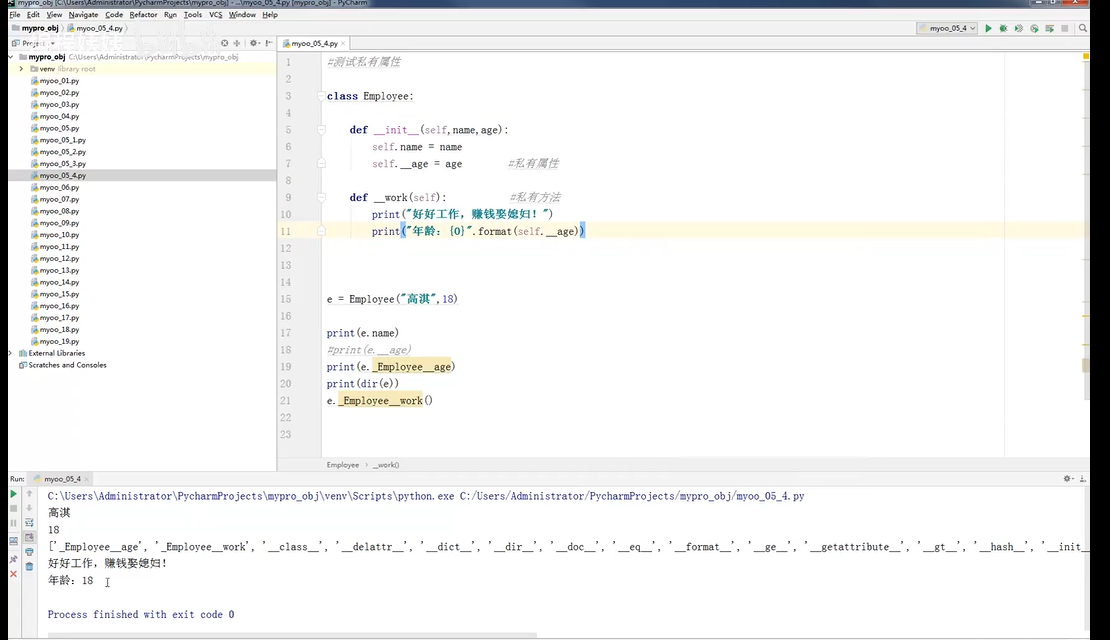Open Project panel gear settings
The height and width of the screenshot is (640, 1110).
(x=254, y=43)
